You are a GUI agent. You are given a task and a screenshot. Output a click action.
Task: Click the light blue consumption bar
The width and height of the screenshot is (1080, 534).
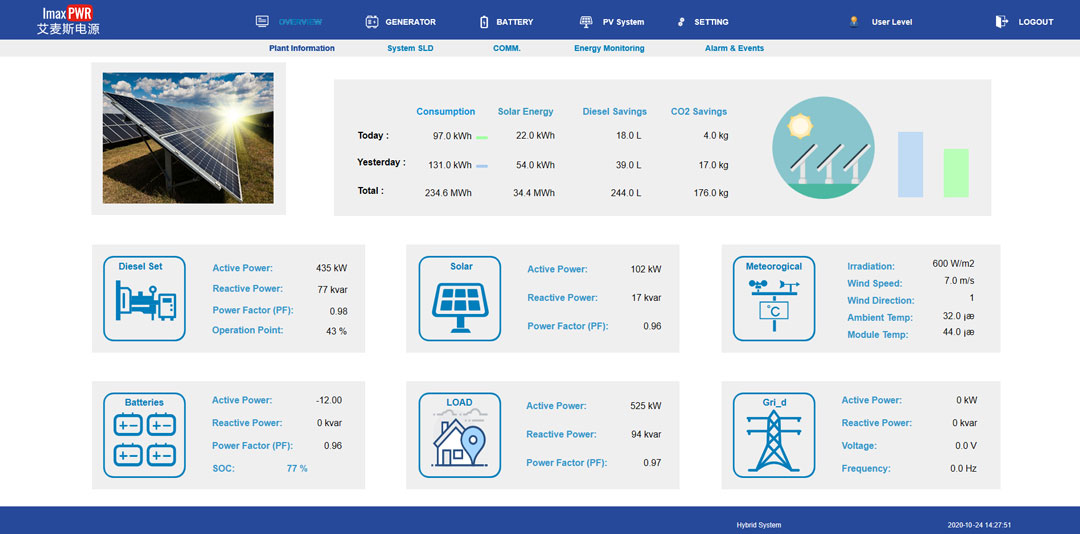[910, 164]
